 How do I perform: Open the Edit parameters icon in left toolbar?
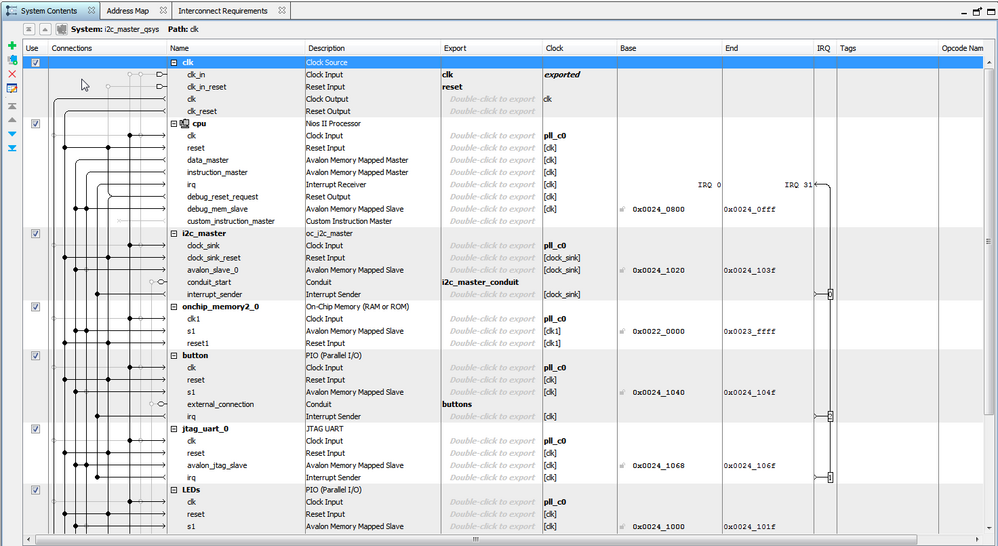(x=11, y=88)
